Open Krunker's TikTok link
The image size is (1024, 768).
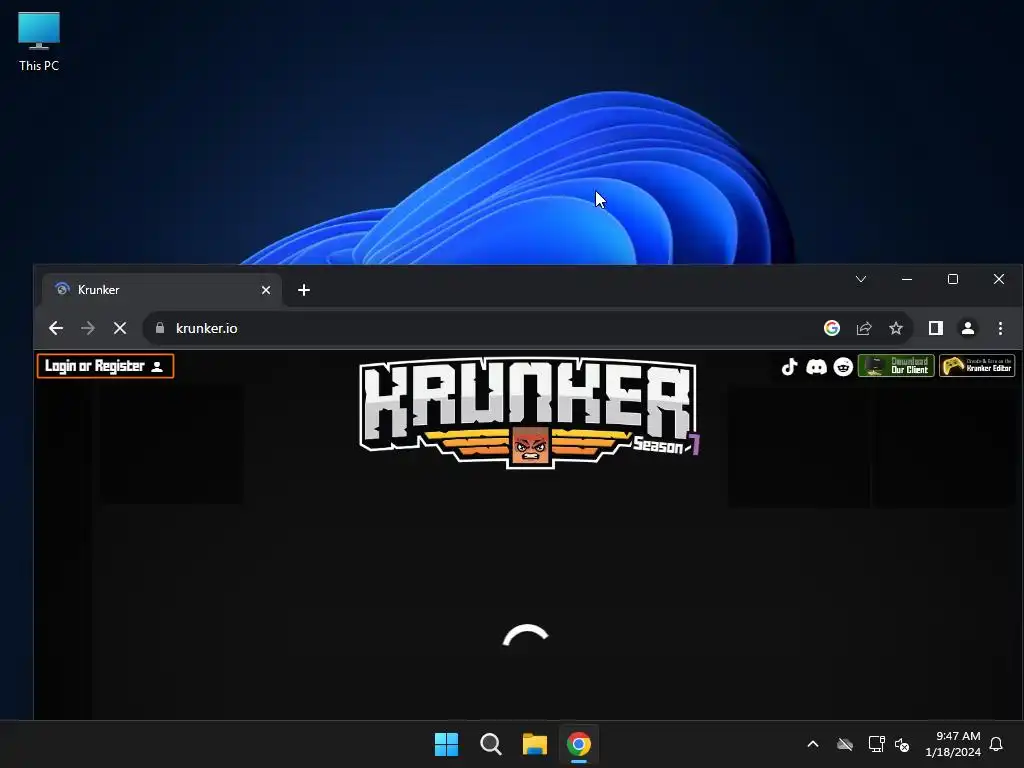click(789, 366)
